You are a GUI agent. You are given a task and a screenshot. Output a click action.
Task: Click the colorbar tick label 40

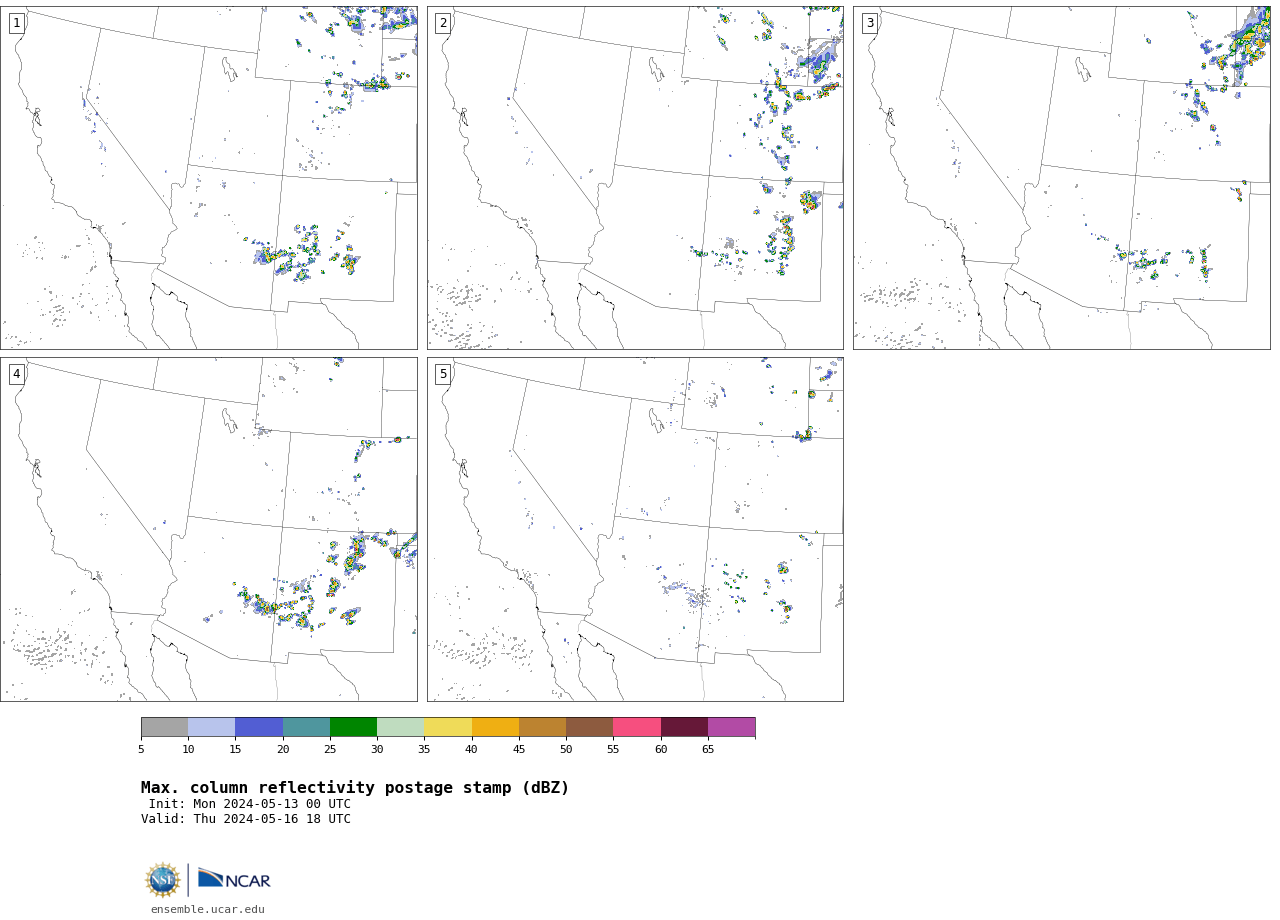point(472,750)
